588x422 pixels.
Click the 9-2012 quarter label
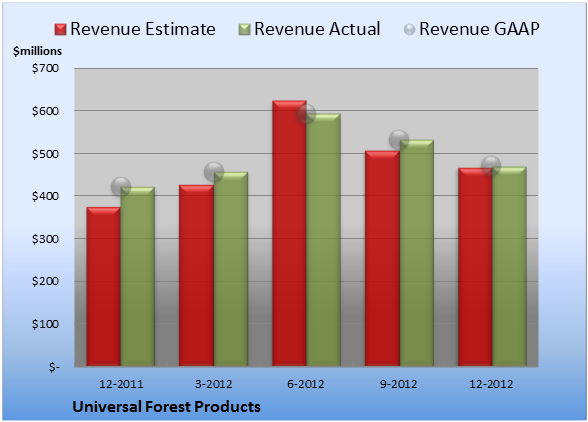[399, 384]
